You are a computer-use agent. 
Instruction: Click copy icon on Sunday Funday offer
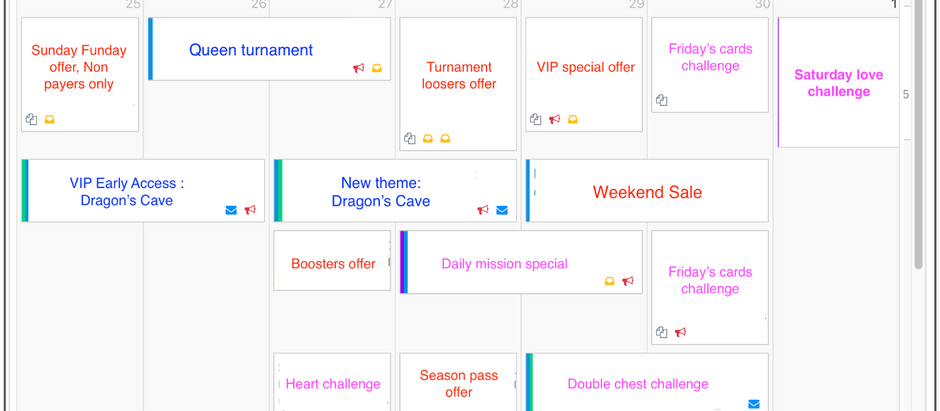(x=31, y=119)
